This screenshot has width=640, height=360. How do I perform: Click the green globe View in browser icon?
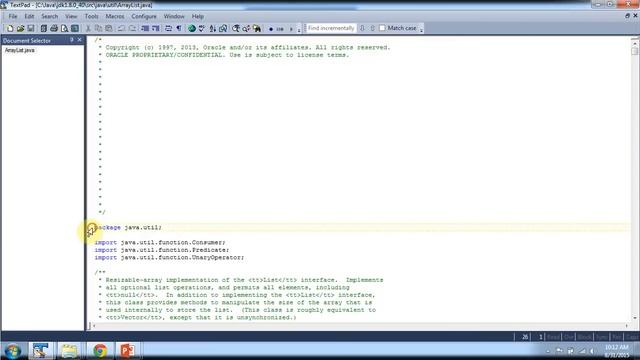pos(191,29)
